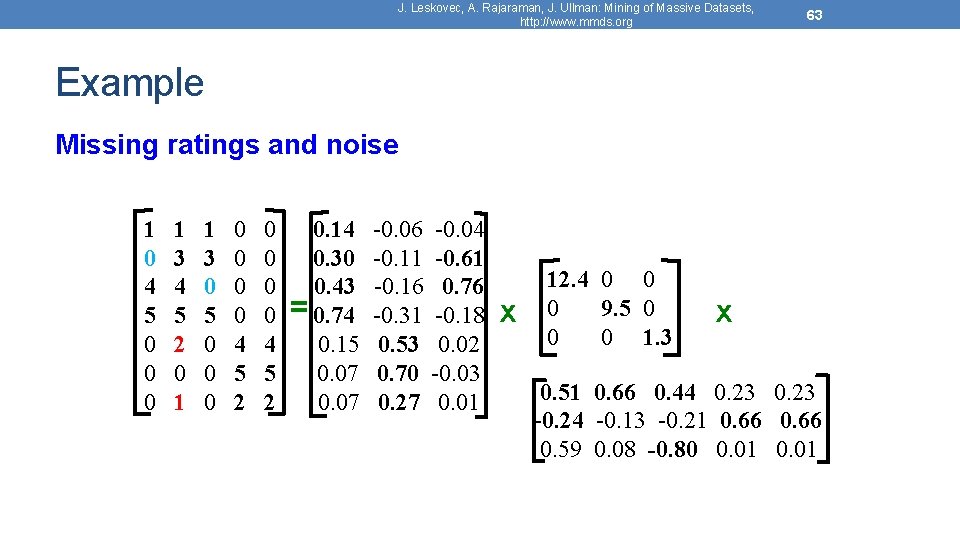Viewport: 960px width, 540px height.
Task: Select value -0.04
Action: pyautogui.click(x=459, y=229)
